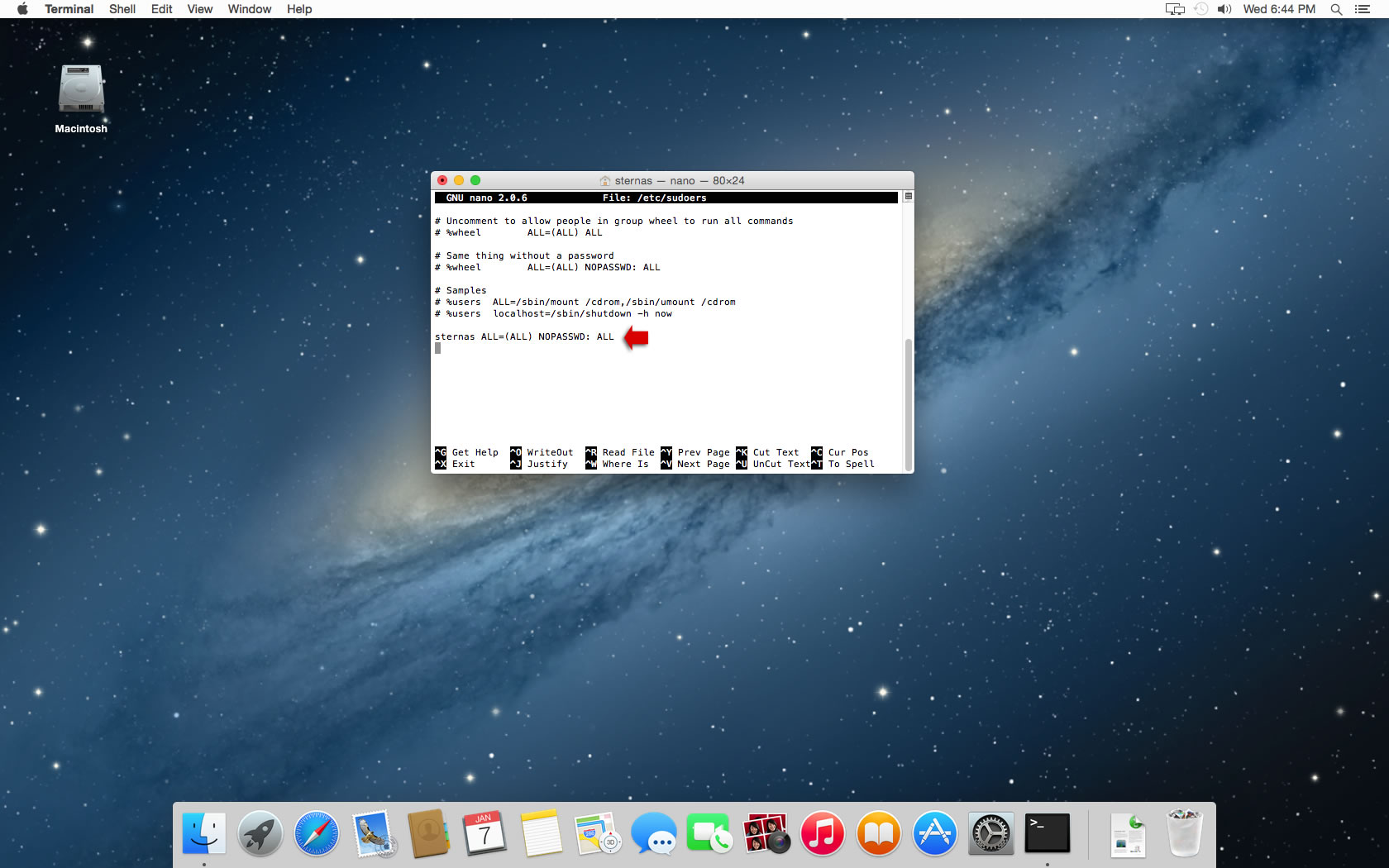This screenshot has height=868, width=1389.
Task: Click the terminal window scrollbar thumb
Action: [x=908, y=405]
